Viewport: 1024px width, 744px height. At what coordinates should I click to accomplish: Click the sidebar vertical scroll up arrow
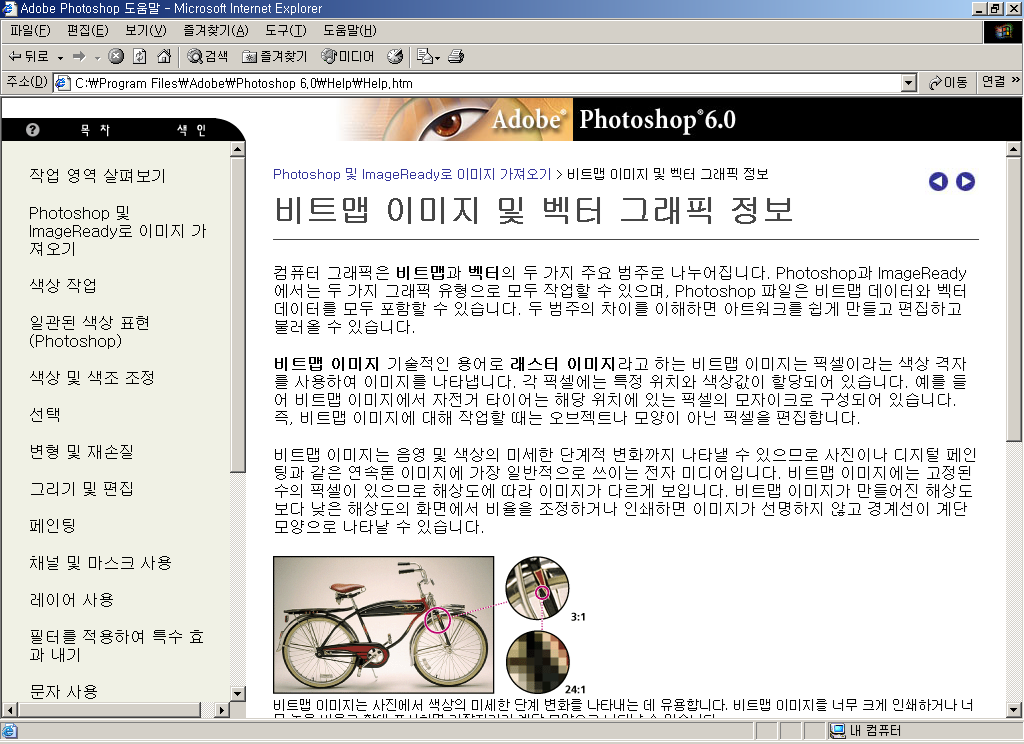pyautogui.click(x=238, y=150)
